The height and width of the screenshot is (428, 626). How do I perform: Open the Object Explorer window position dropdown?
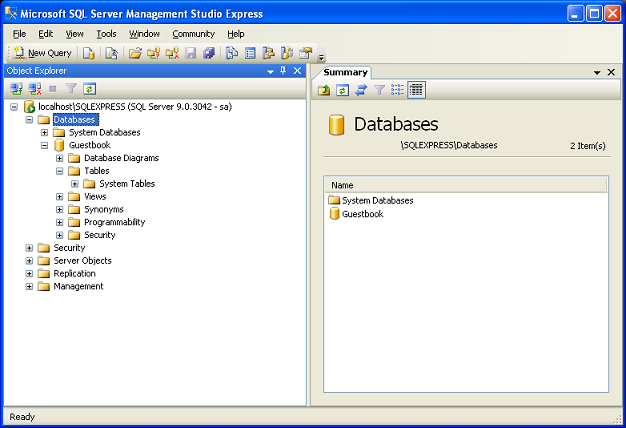click(270, 71)
